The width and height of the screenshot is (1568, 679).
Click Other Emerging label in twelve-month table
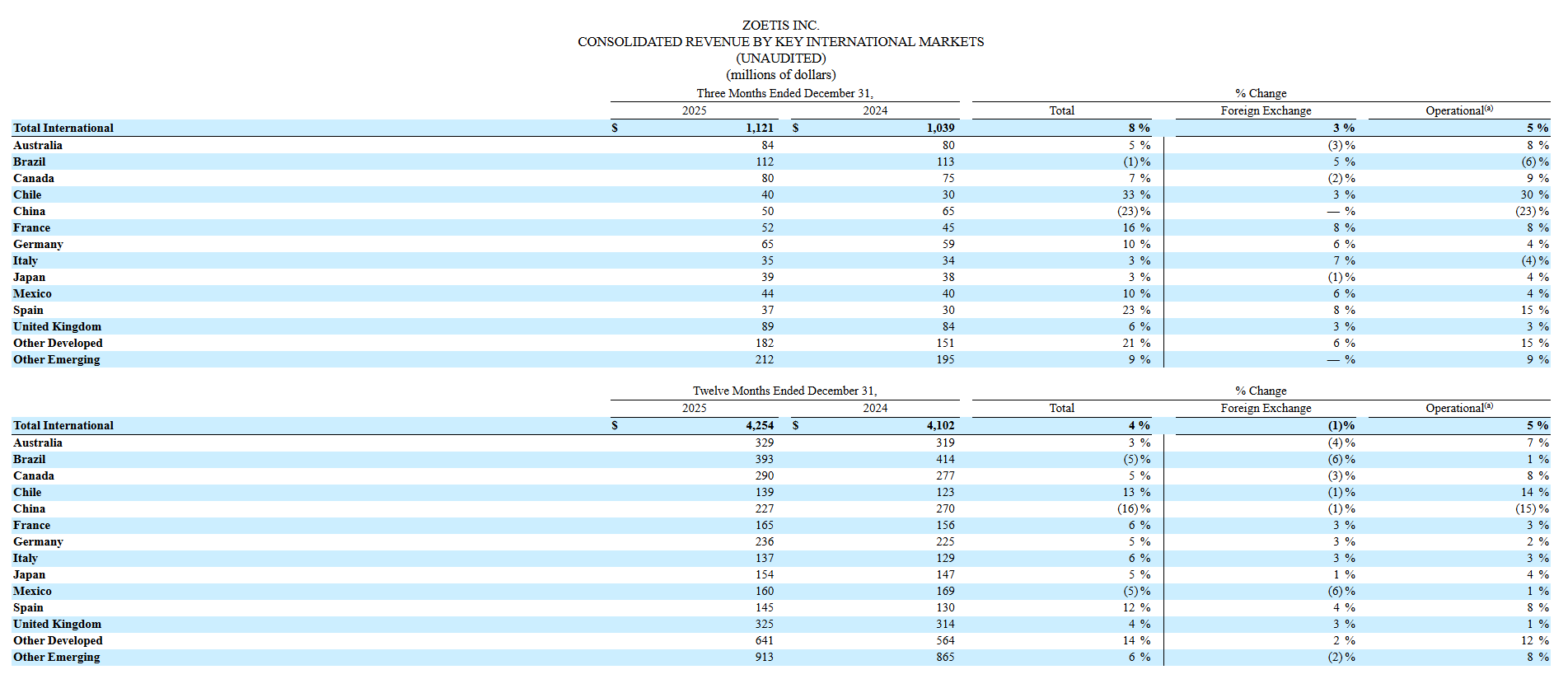click(x=56, y=657)
